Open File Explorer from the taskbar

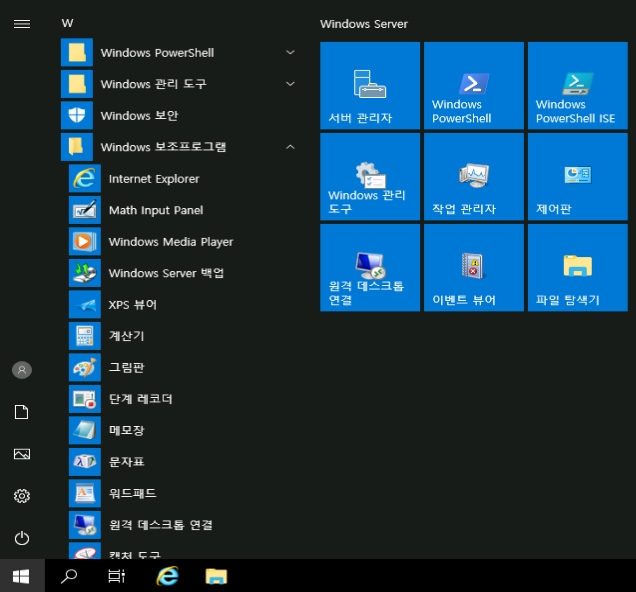coord(216,576)
